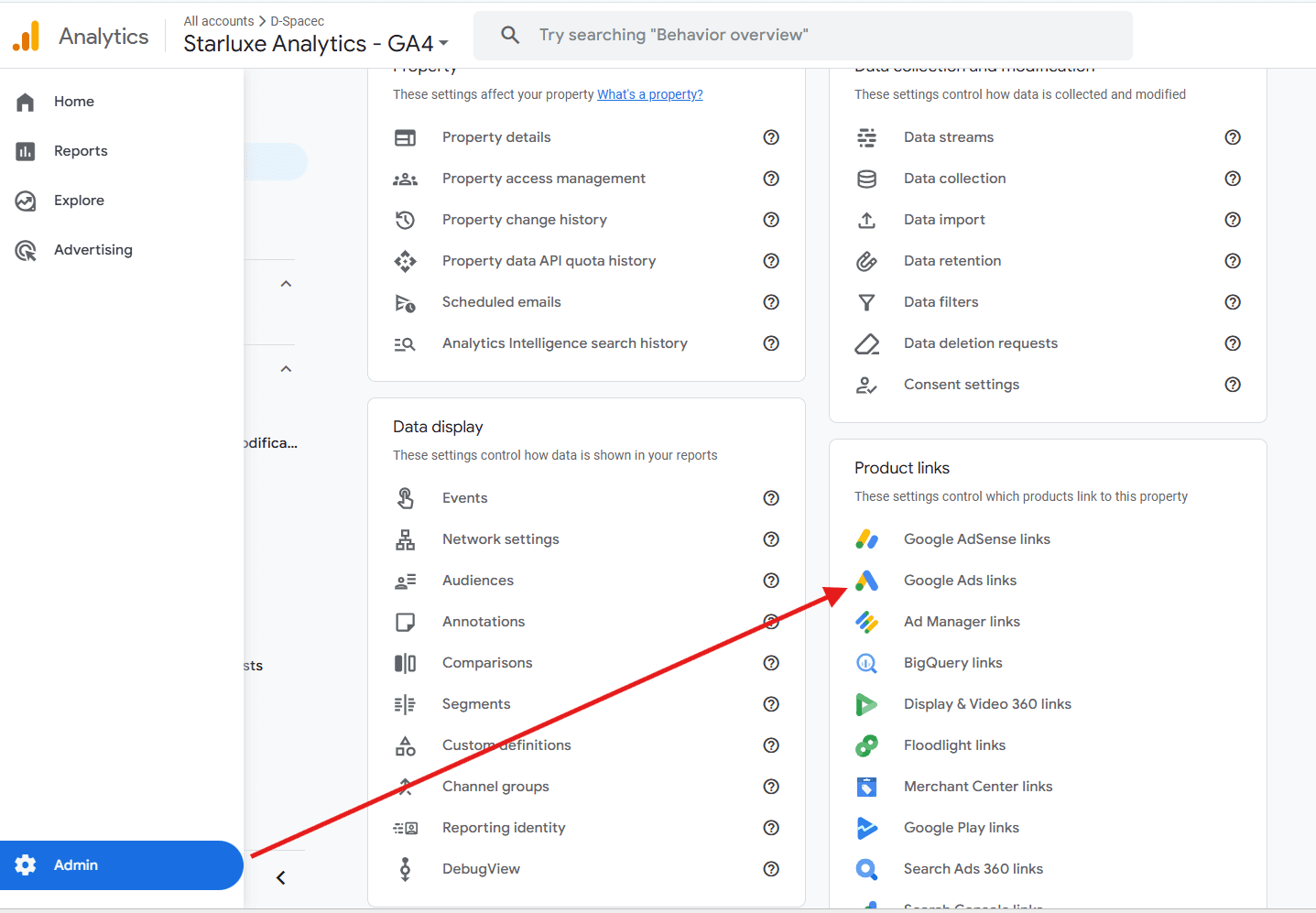Click the DebugView icon

point(405,869)
